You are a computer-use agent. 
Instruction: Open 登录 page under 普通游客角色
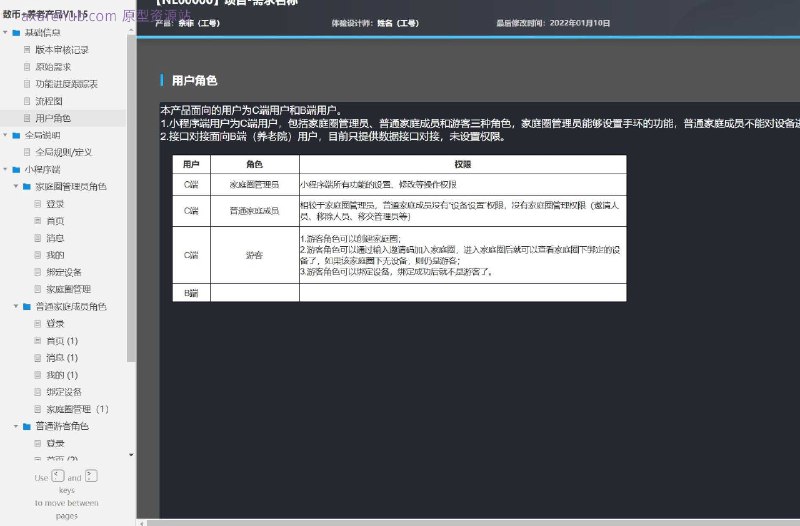(55, 443)
